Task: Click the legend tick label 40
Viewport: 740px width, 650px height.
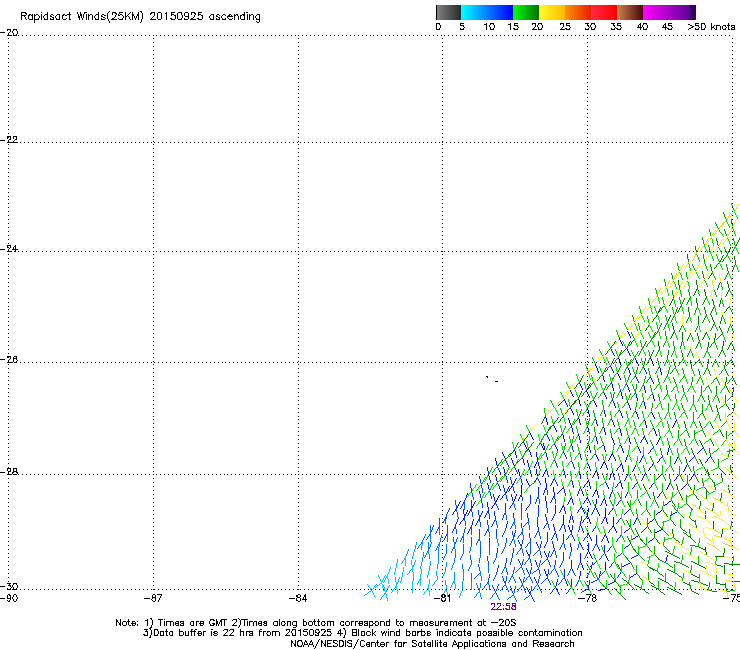Action: (642, 27)
